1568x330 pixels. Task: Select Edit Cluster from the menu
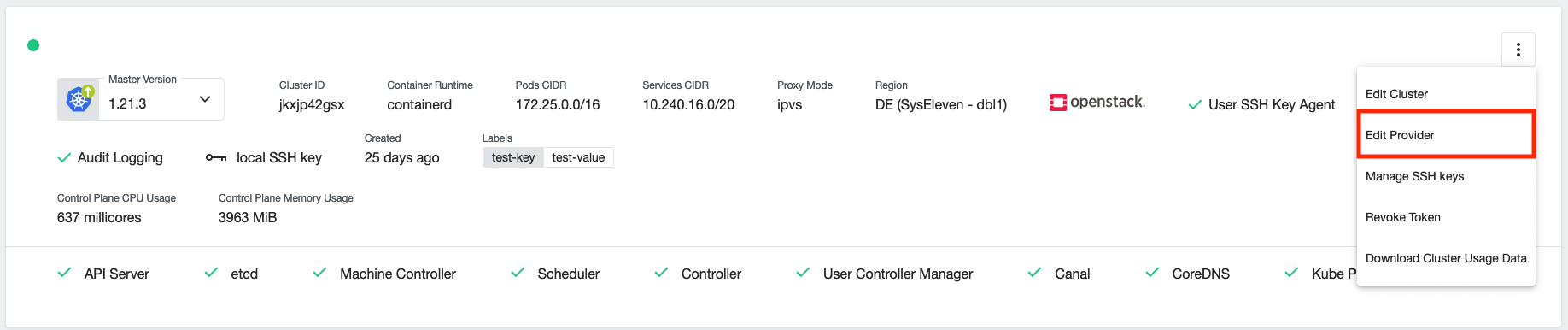[x=1446, y=94]
